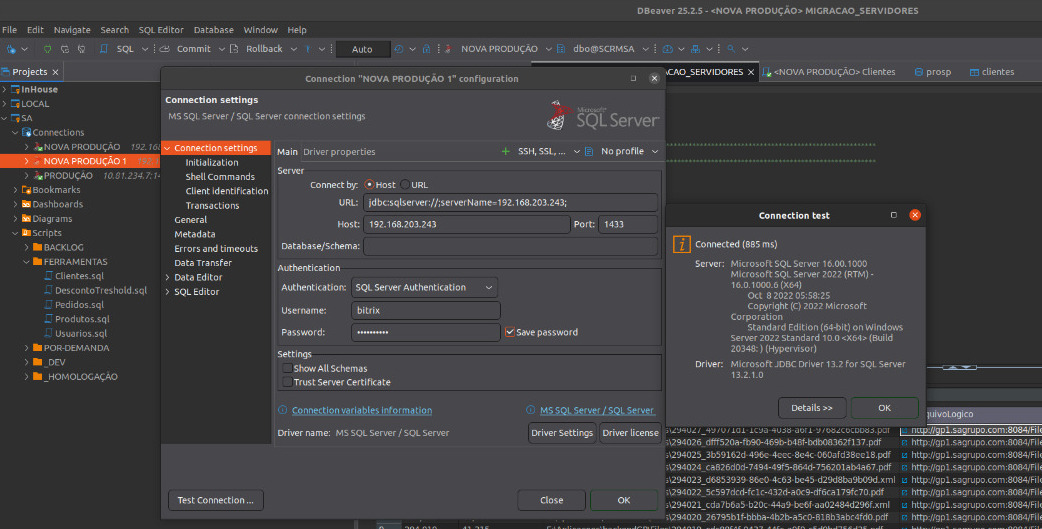Click into the Host input field

tap(465, 224)
